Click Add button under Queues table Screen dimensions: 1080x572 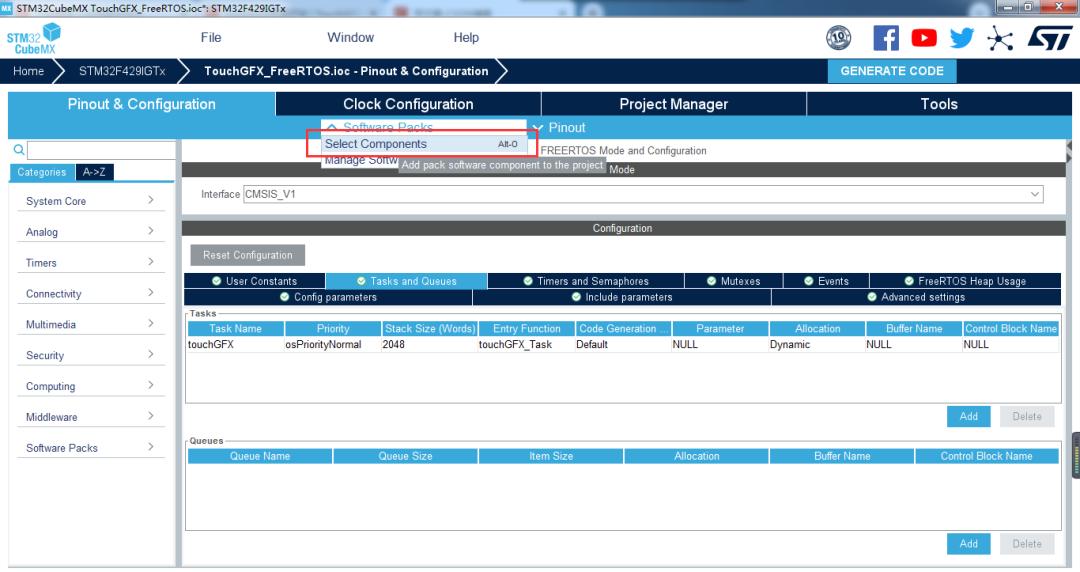pos(968,544)
